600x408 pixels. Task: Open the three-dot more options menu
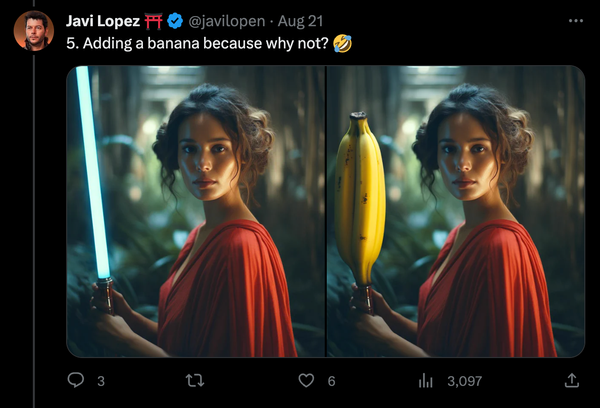tap(575, 21)
